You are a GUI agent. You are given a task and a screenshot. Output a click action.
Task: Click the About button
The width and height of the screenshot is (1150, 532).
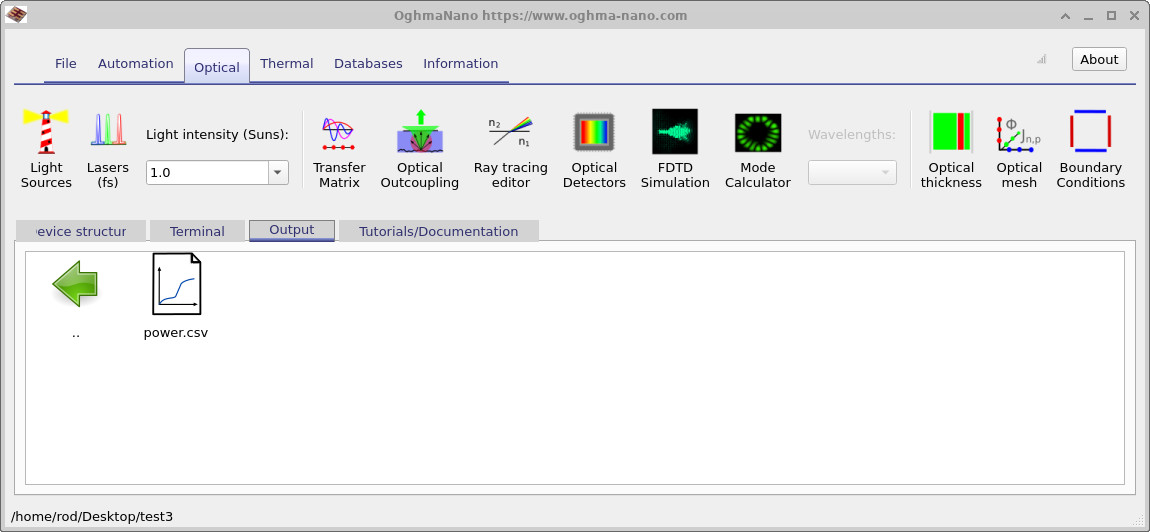pyautogui.click(x=1099, y=60)
